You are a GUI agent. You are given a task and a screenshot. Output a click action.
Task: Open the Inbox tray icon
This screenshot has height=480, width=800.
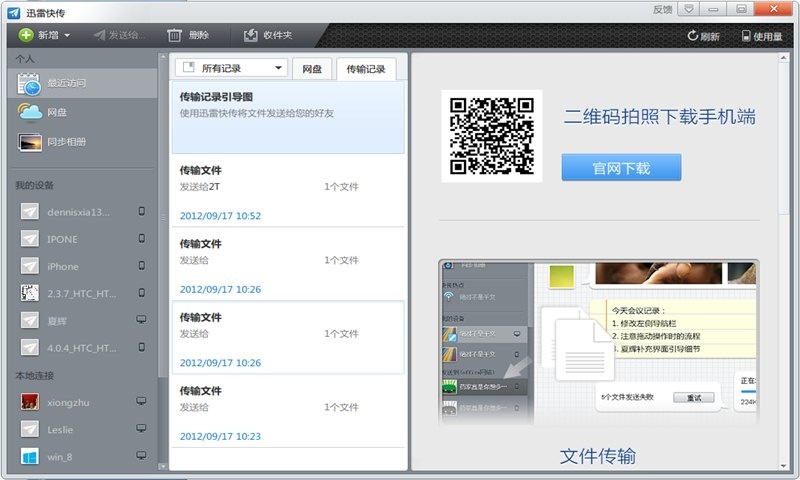pos(251,35)
